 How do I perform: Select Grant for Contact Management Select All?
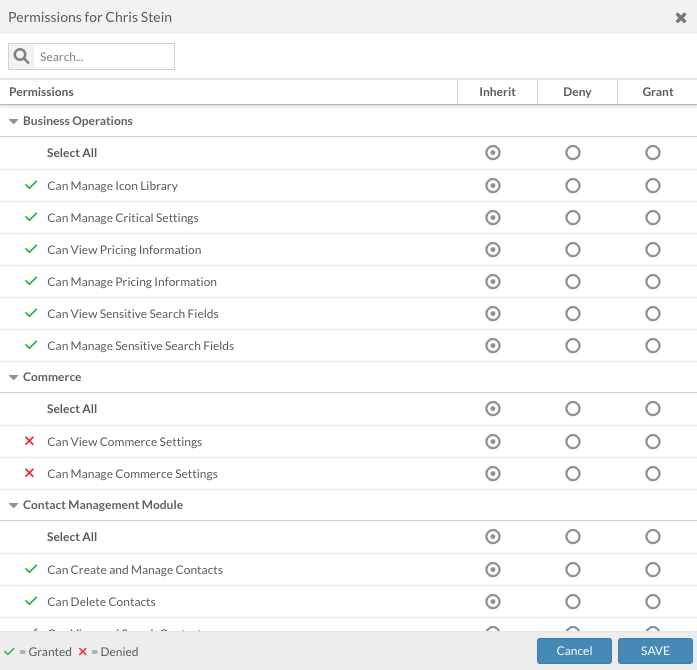pyautogui.click(x=653, y=537)
